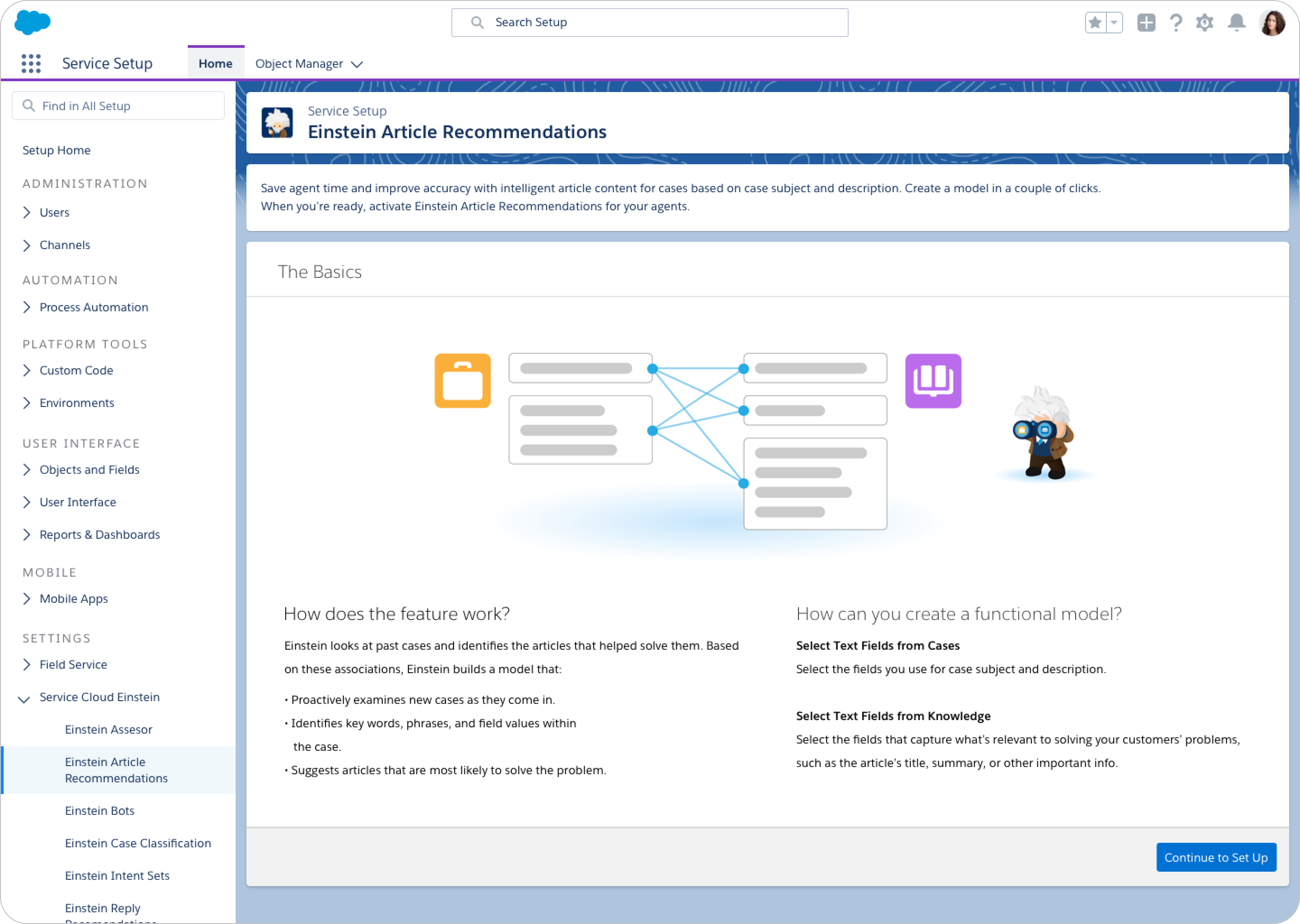Open the notifications bell
The width and height of the screenshot is (1300, 924).
coord(1236,23)
